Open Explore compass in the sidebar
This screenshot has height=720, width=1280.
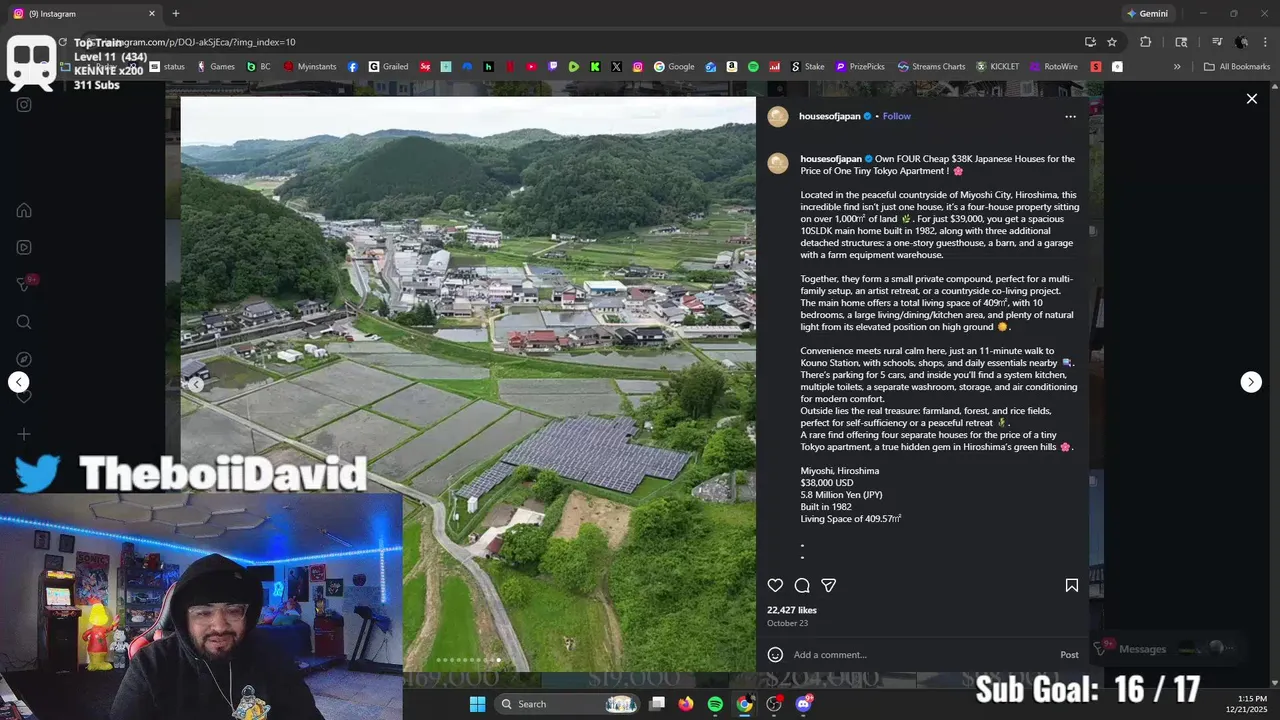pos(24,359)
